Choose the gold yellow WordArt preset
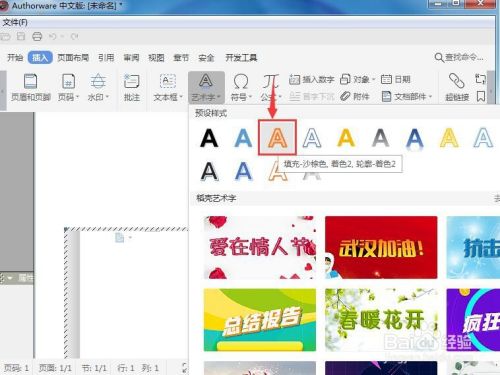 [x=346, y=138]
